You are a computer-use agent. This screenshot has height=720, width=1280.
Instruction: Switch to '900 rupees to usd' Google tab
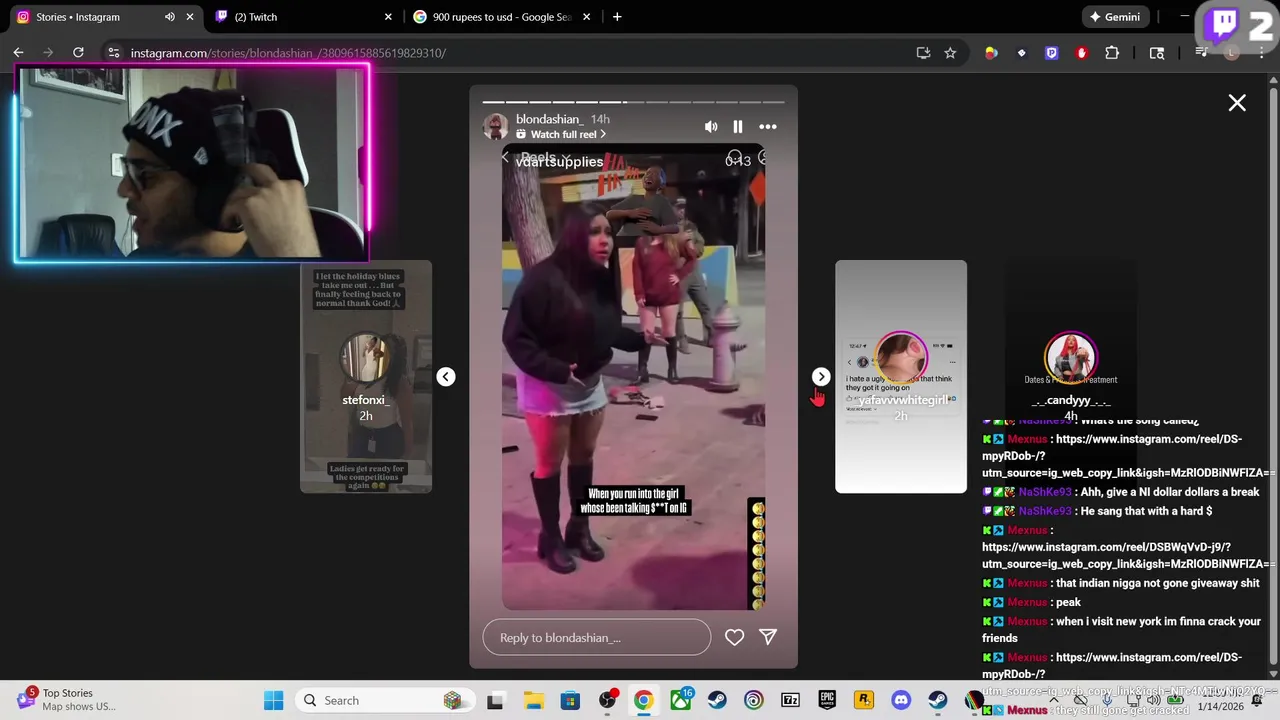tap(500, 17)
